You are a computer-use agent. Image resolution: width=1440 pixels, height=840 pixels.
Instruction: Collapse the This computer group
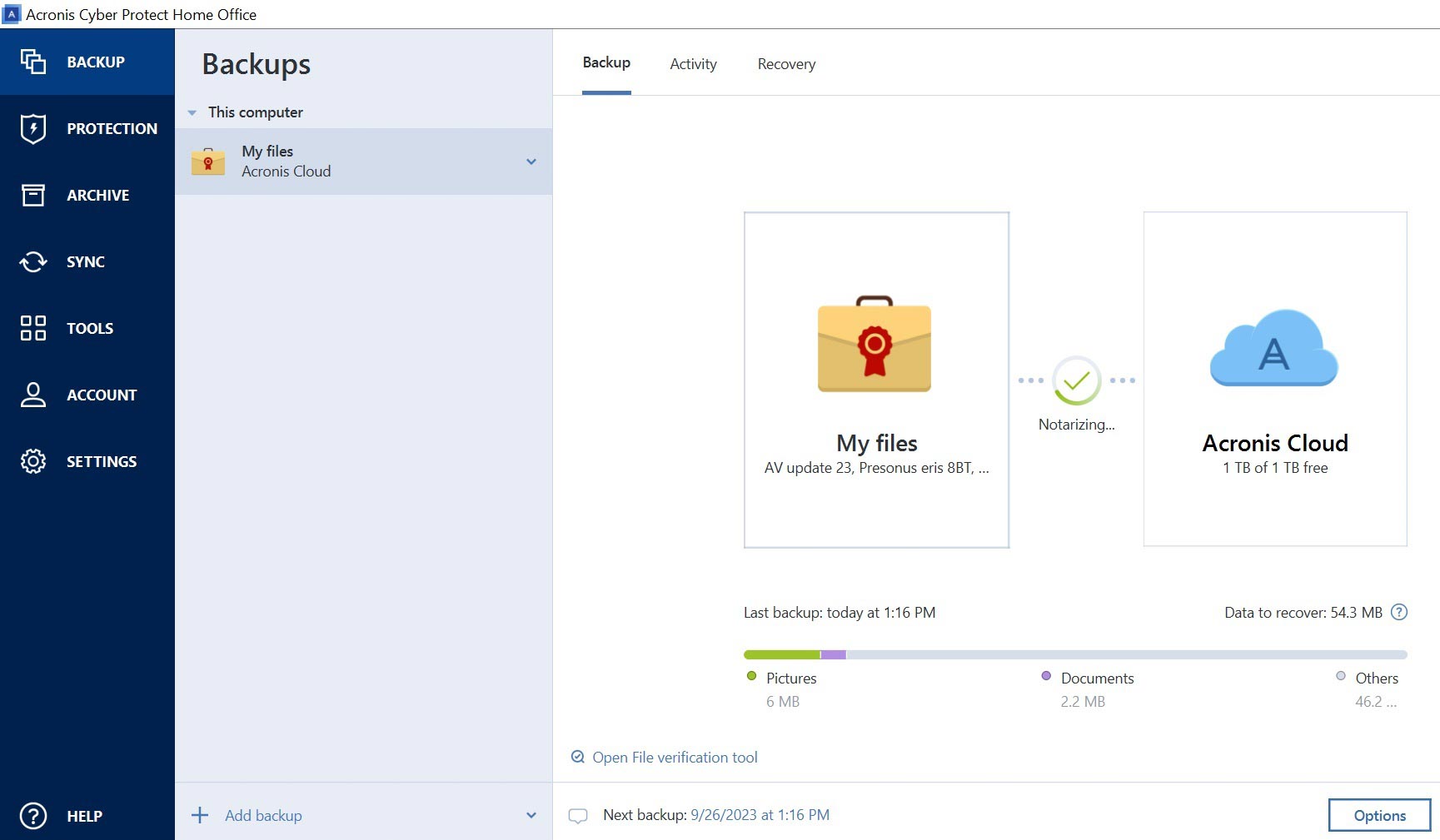(192, 112)
